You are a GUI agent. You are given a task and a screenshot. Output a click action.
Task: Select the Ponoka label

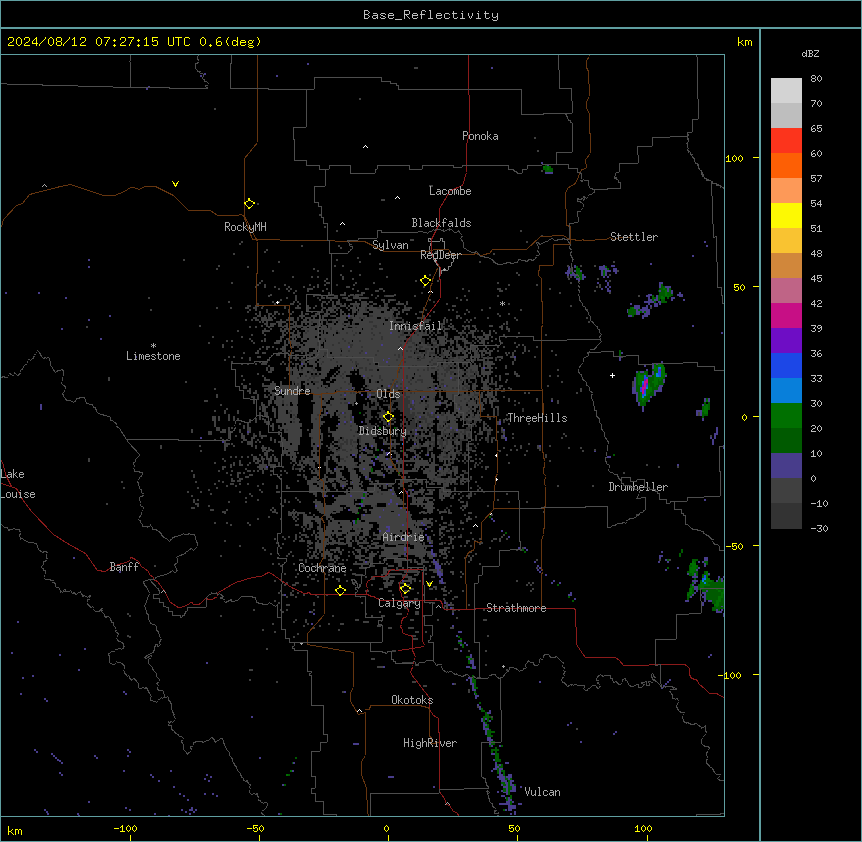(x=480, y=136)
